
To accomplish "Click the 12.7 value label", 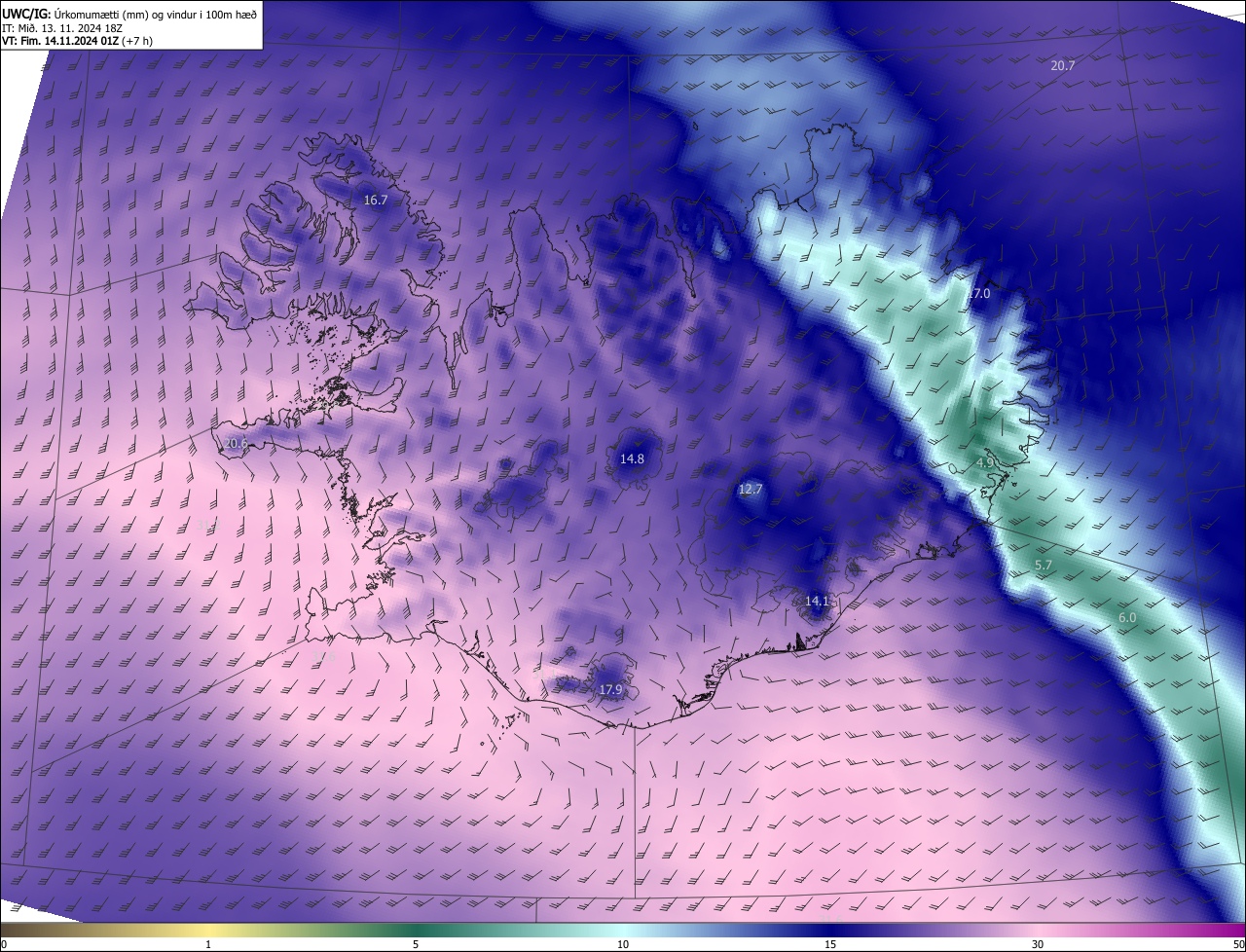I will tap(751, 490).
